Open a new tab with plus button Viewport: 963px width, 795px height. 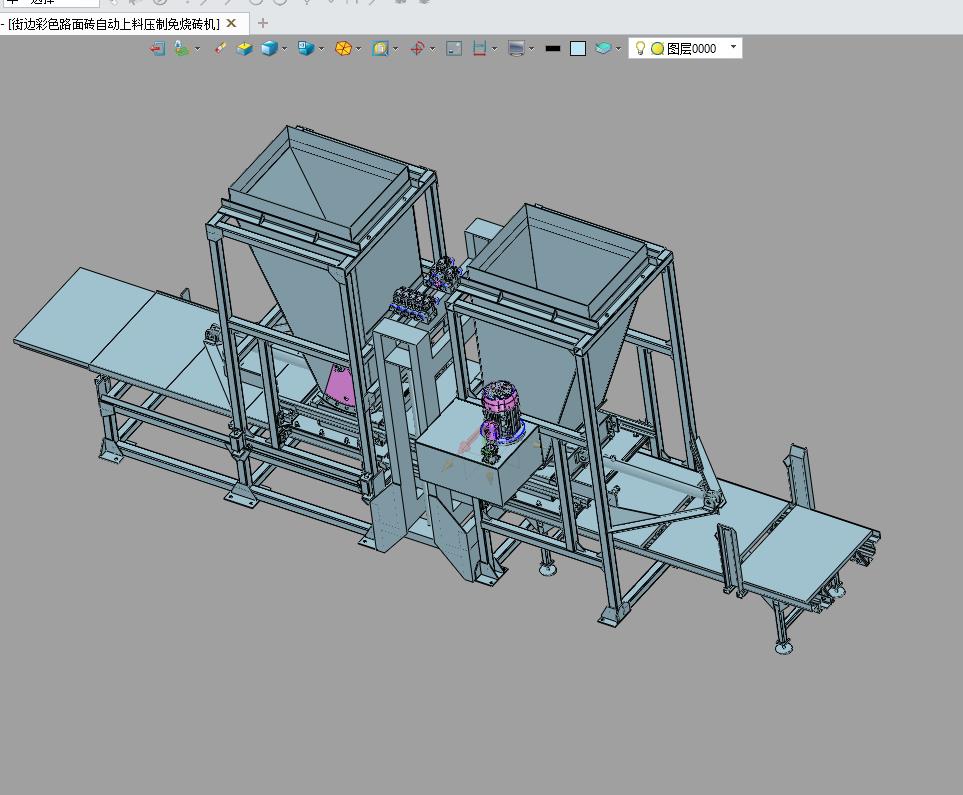click(263, 23)
